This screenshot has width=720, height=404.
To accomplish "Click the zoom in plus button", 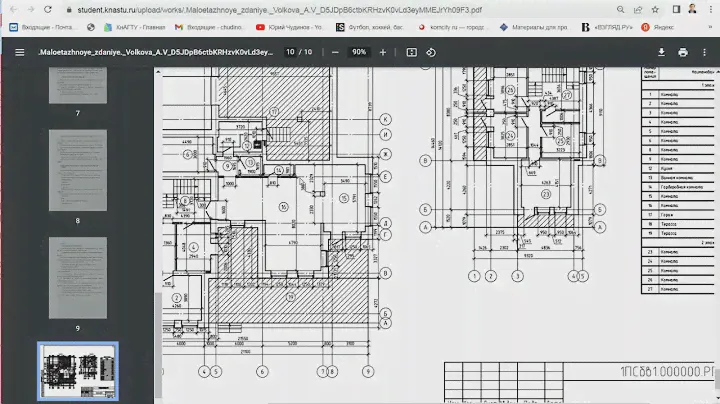I will point(383,52).
